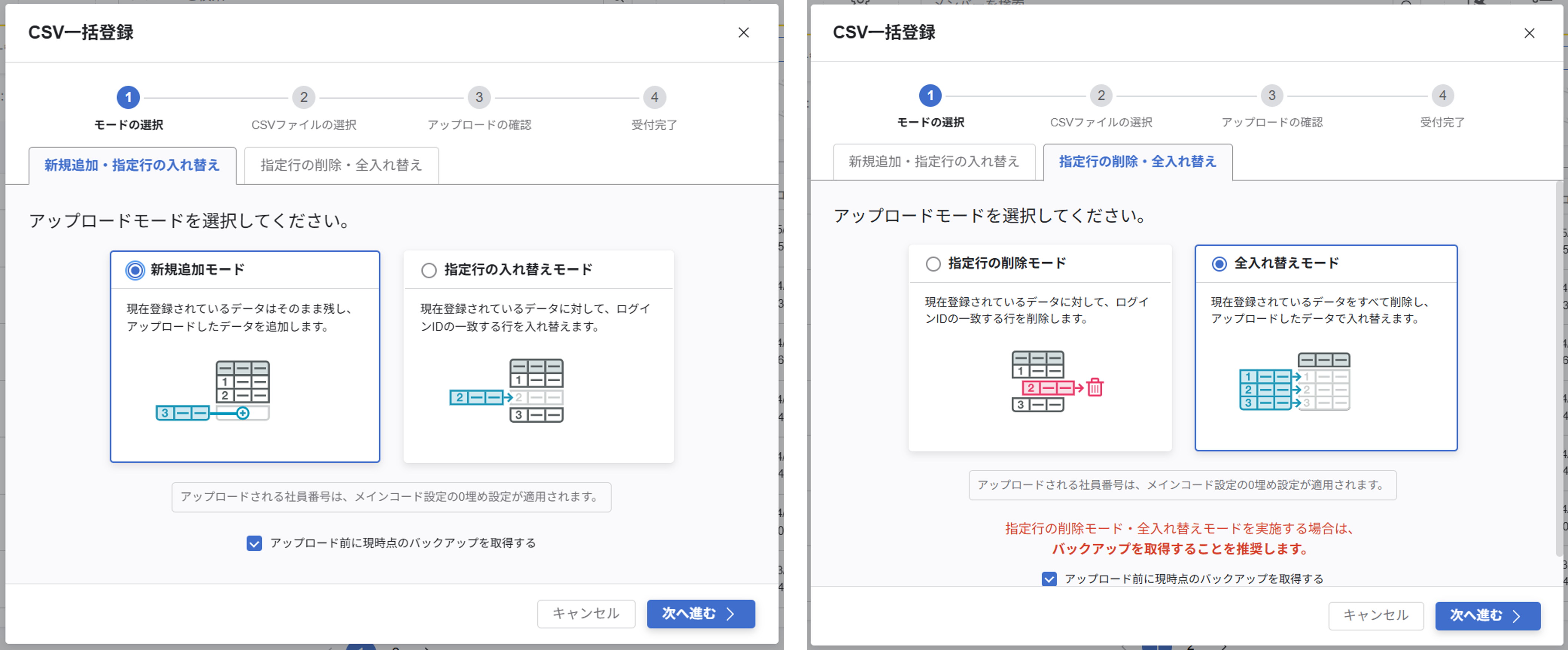Close the left CSV一括登録 dialog
Viewport: 1568px width, 650px height.
(743, 33)
